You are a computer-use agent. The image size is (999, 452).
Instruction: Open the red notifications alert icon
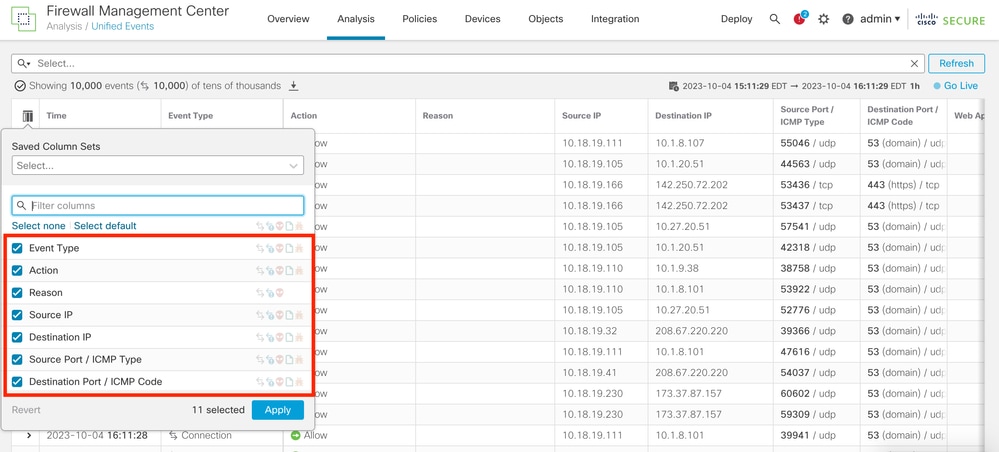[x=799, y=19]
